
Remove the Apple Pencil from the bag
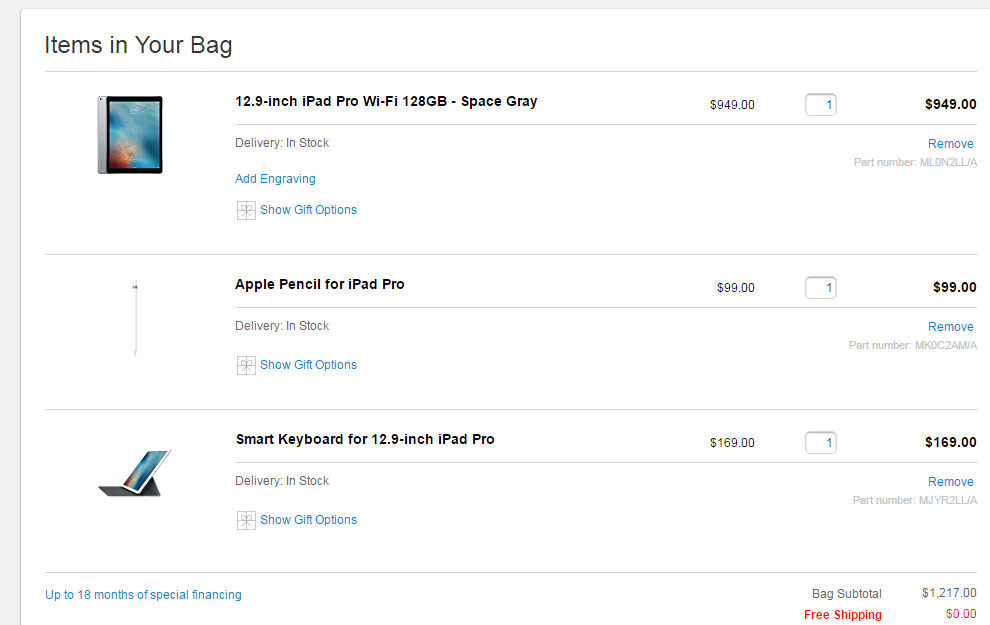pyautogui.click(x=950, y=327)
